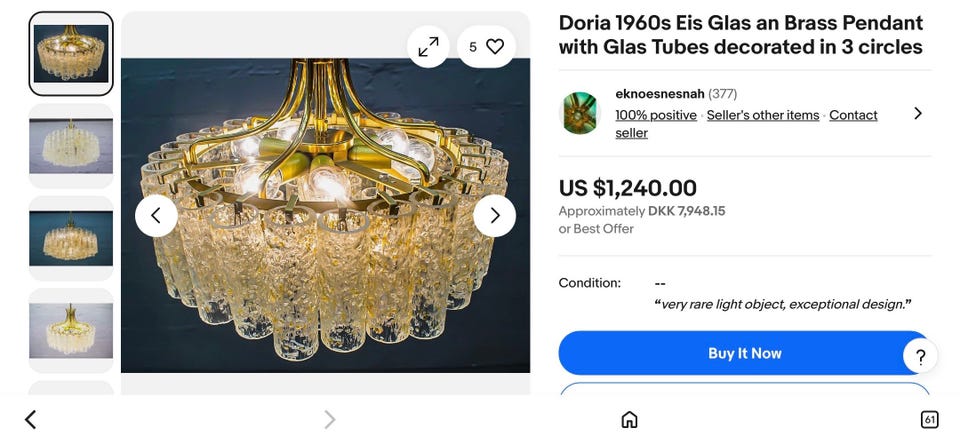Go forward with browser forward arrow

[329, 420]
